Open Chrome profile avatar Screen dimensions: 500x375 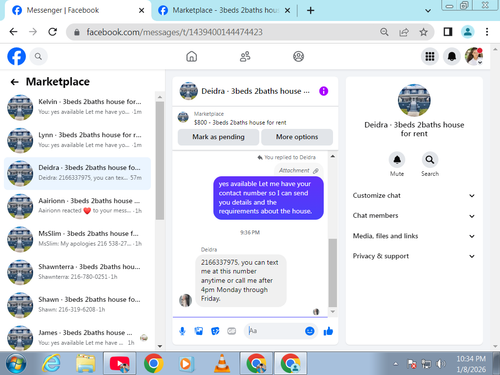tap(468, 32)
